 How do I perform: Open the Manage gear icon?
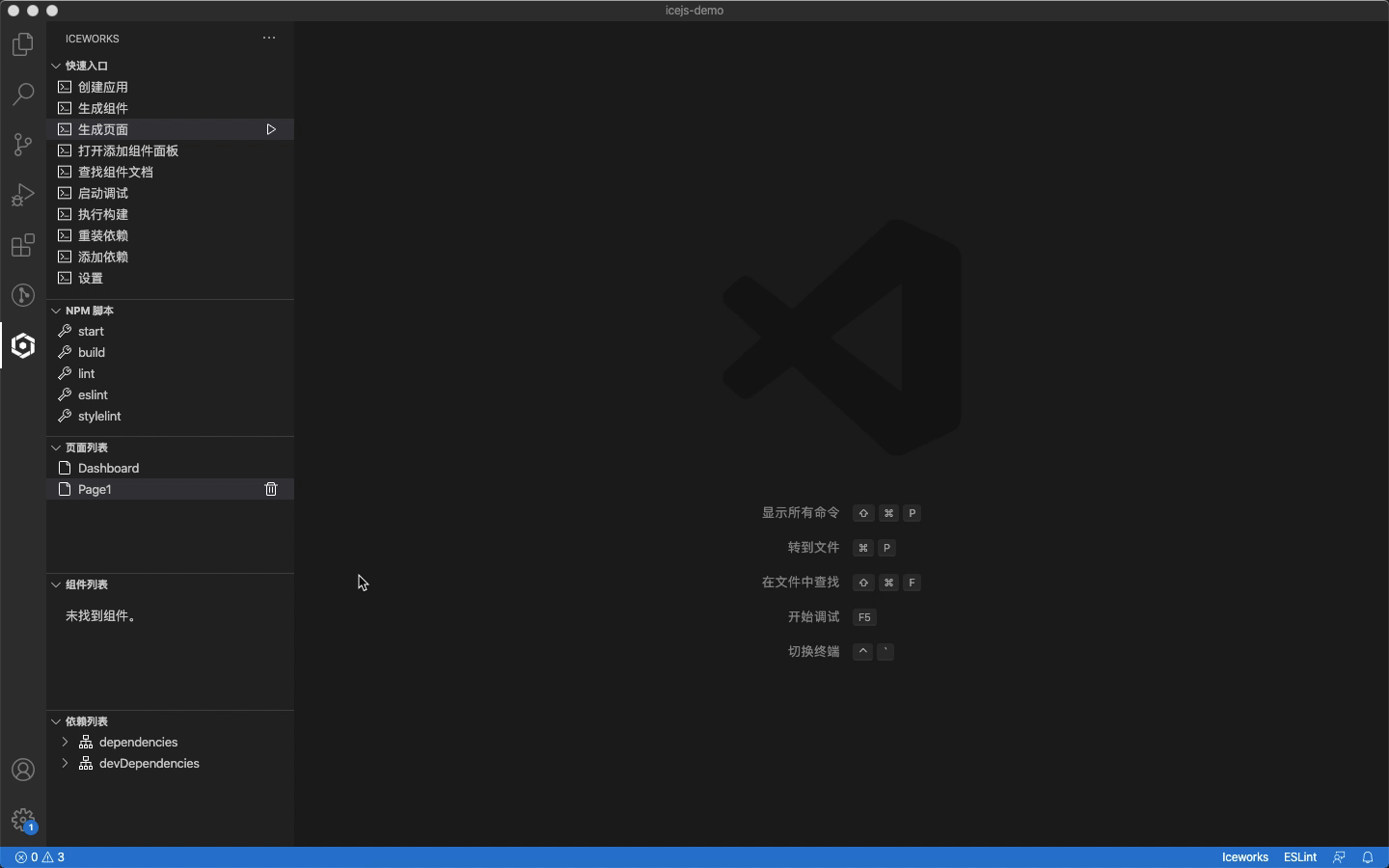coord(23,821)
